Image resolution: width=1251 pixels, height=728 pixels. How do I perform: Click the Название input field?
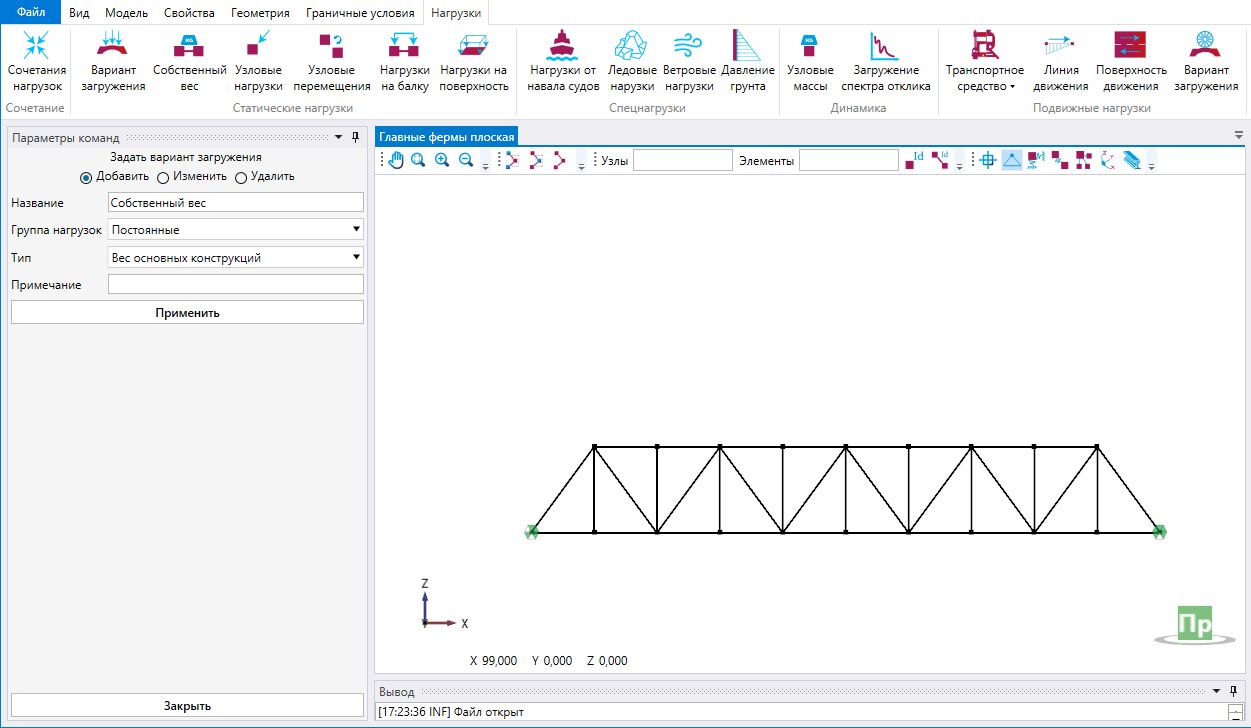coord(235,202)
